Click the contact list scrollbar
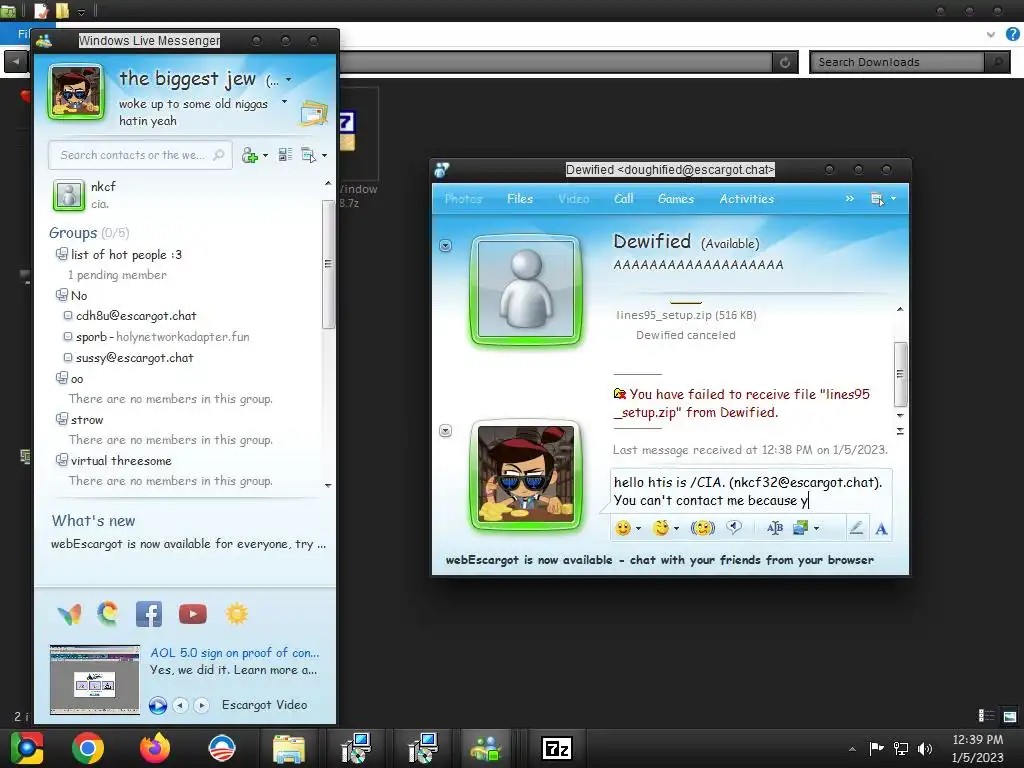Viewport: 1024px width, 768px height. pos(328,264)
